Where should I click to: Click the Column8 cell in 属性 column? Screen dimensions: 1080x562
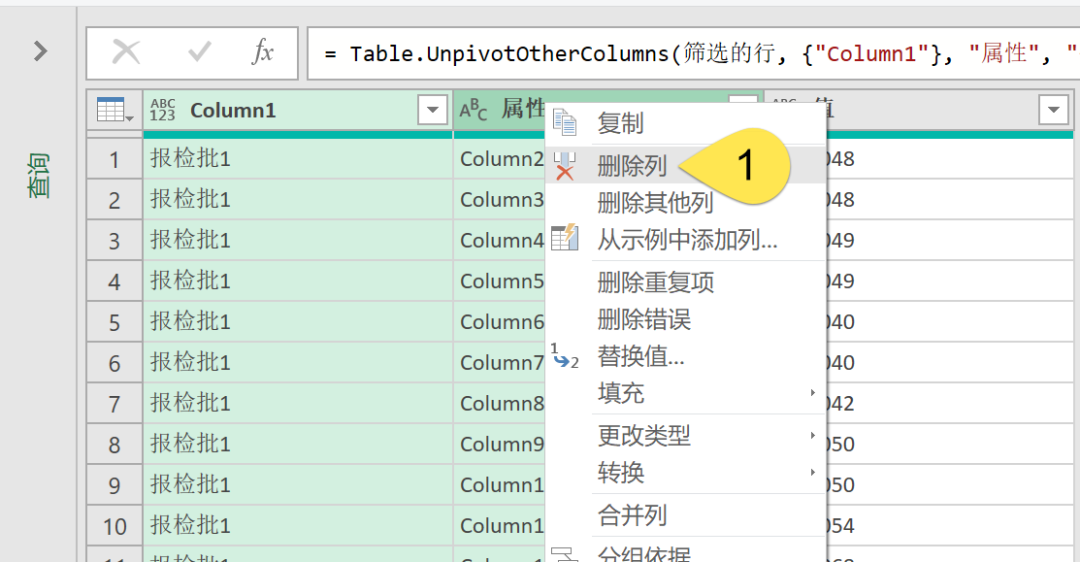[x=500, y=403]
